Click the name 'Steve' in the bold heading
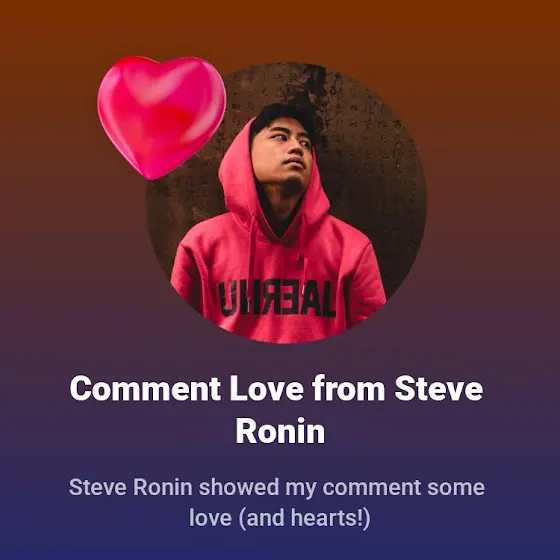 point(439,389)
